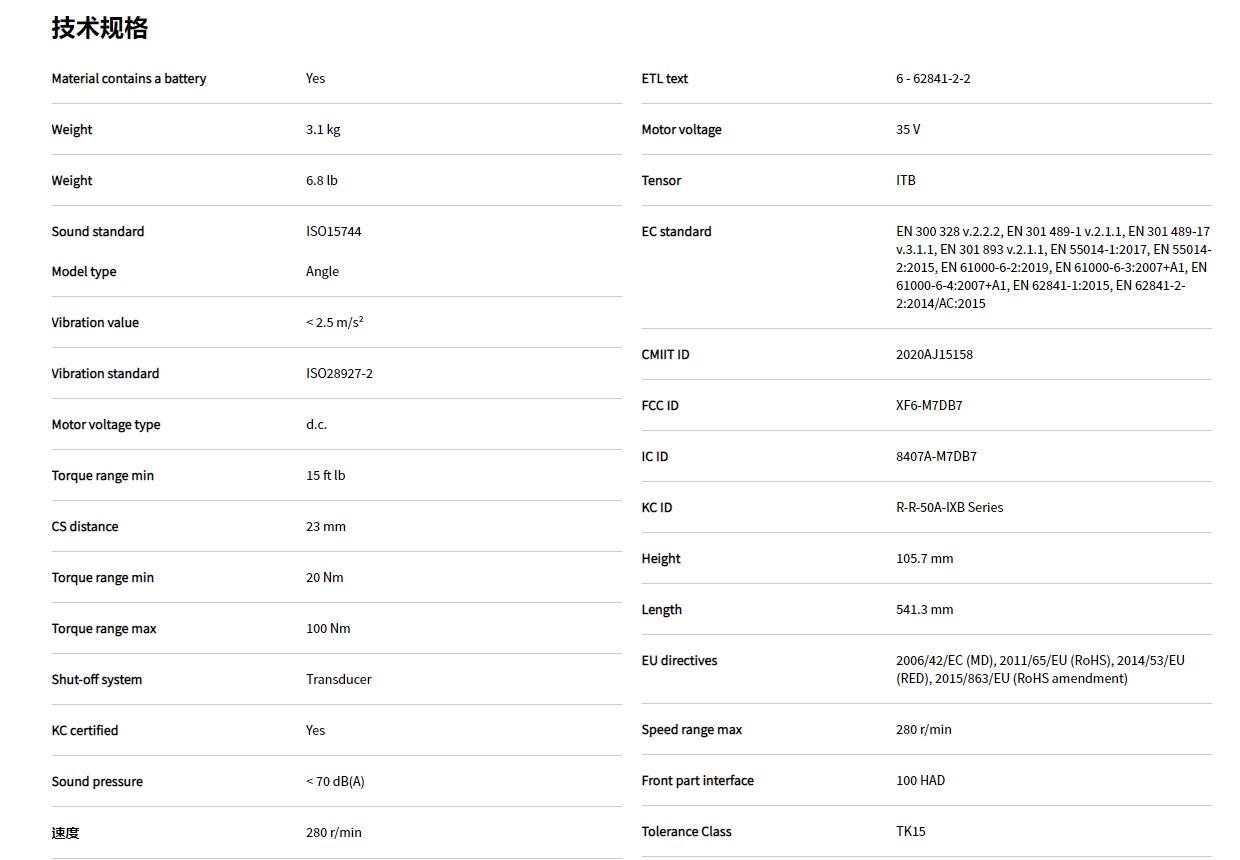Image resolution: width=1240 pixels, height=860 pixels.
Task: Click the "CS distance" label
Action: pyautogui.click(x=85, y=527)
